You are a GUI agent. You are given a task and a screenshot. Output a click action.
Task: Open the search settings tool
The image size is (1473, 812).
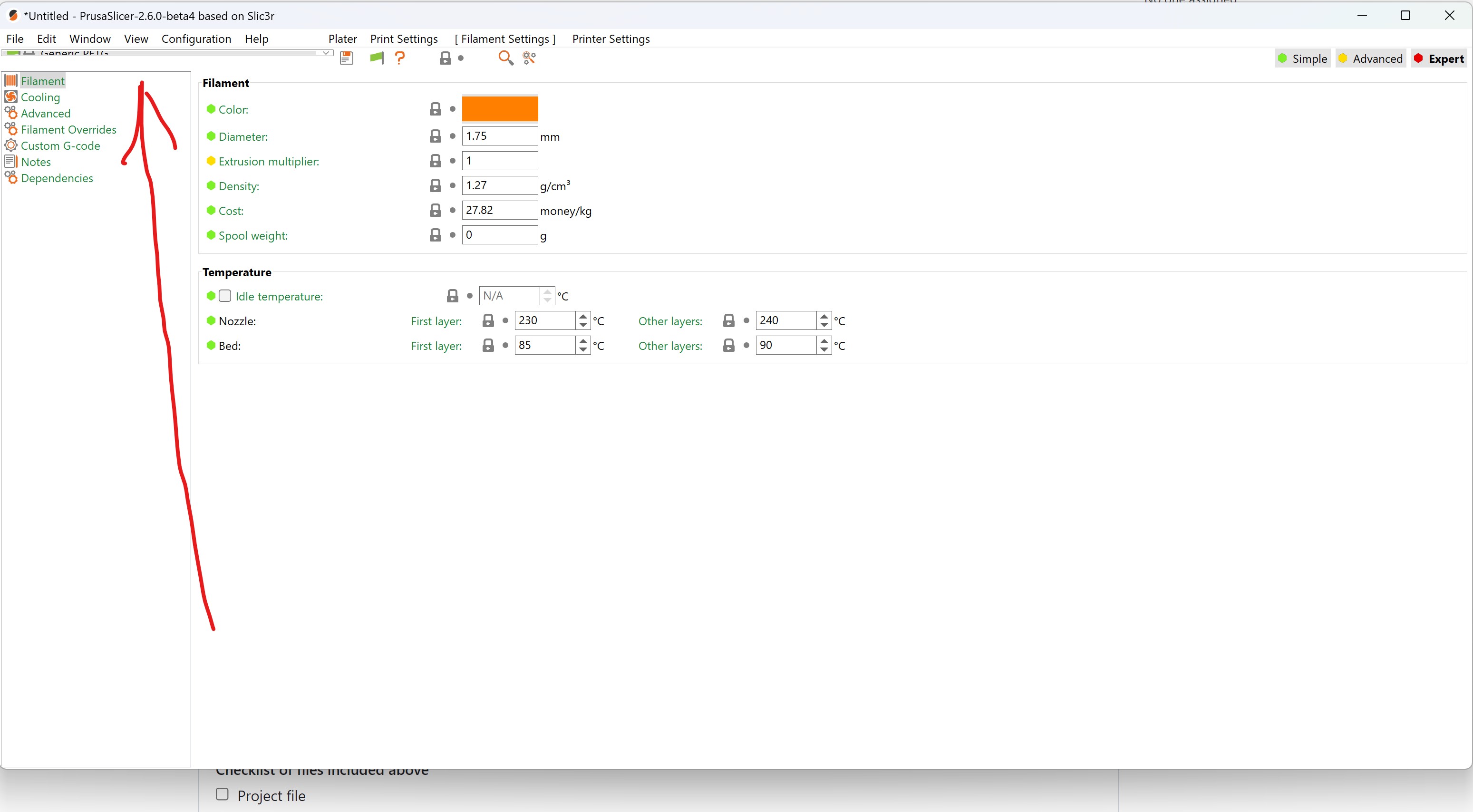[x=505, y=58]
